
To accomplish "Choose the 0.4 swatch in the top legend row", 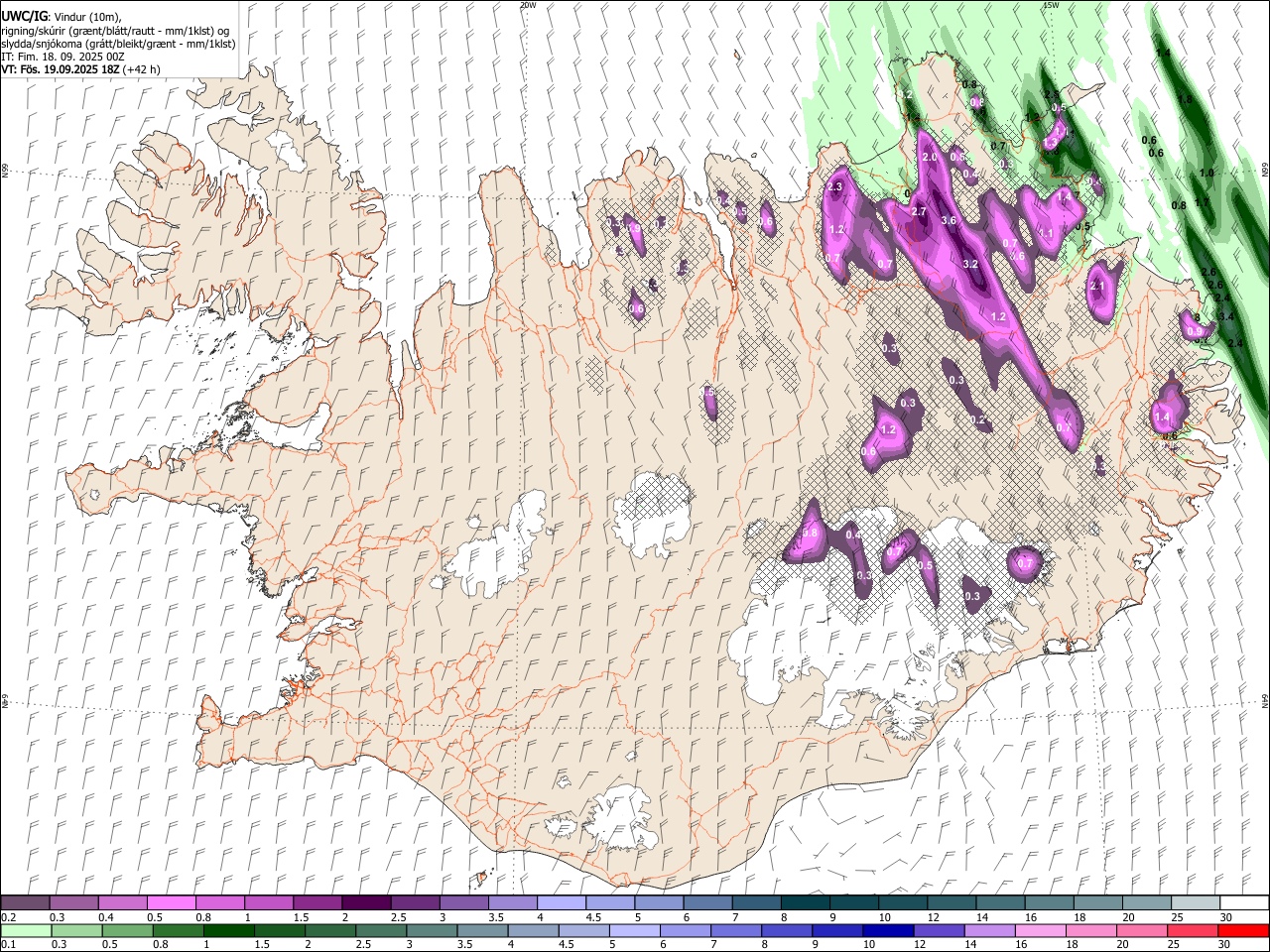I will coord(122,902).
